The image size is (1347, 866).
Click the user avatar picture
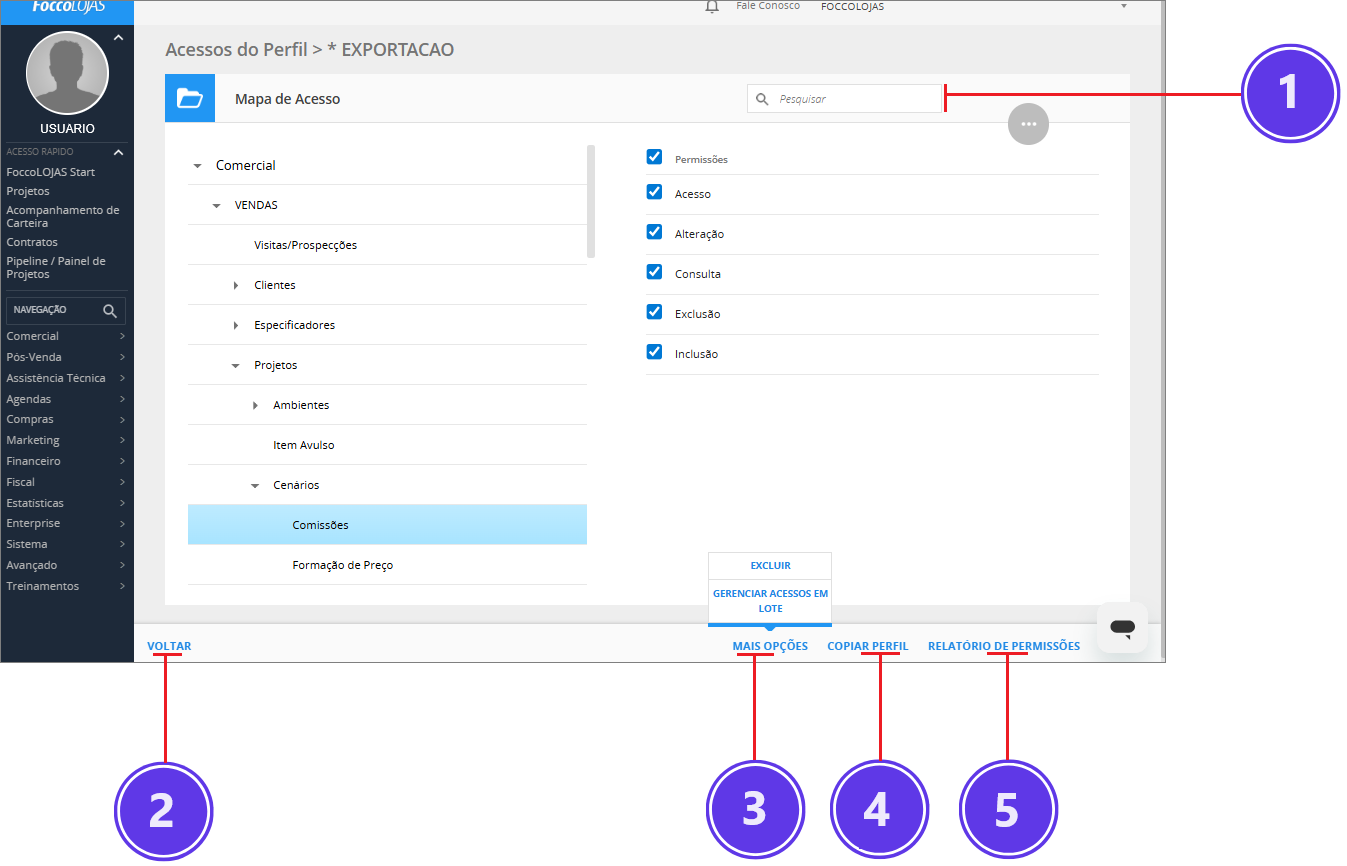coord(67,73)
